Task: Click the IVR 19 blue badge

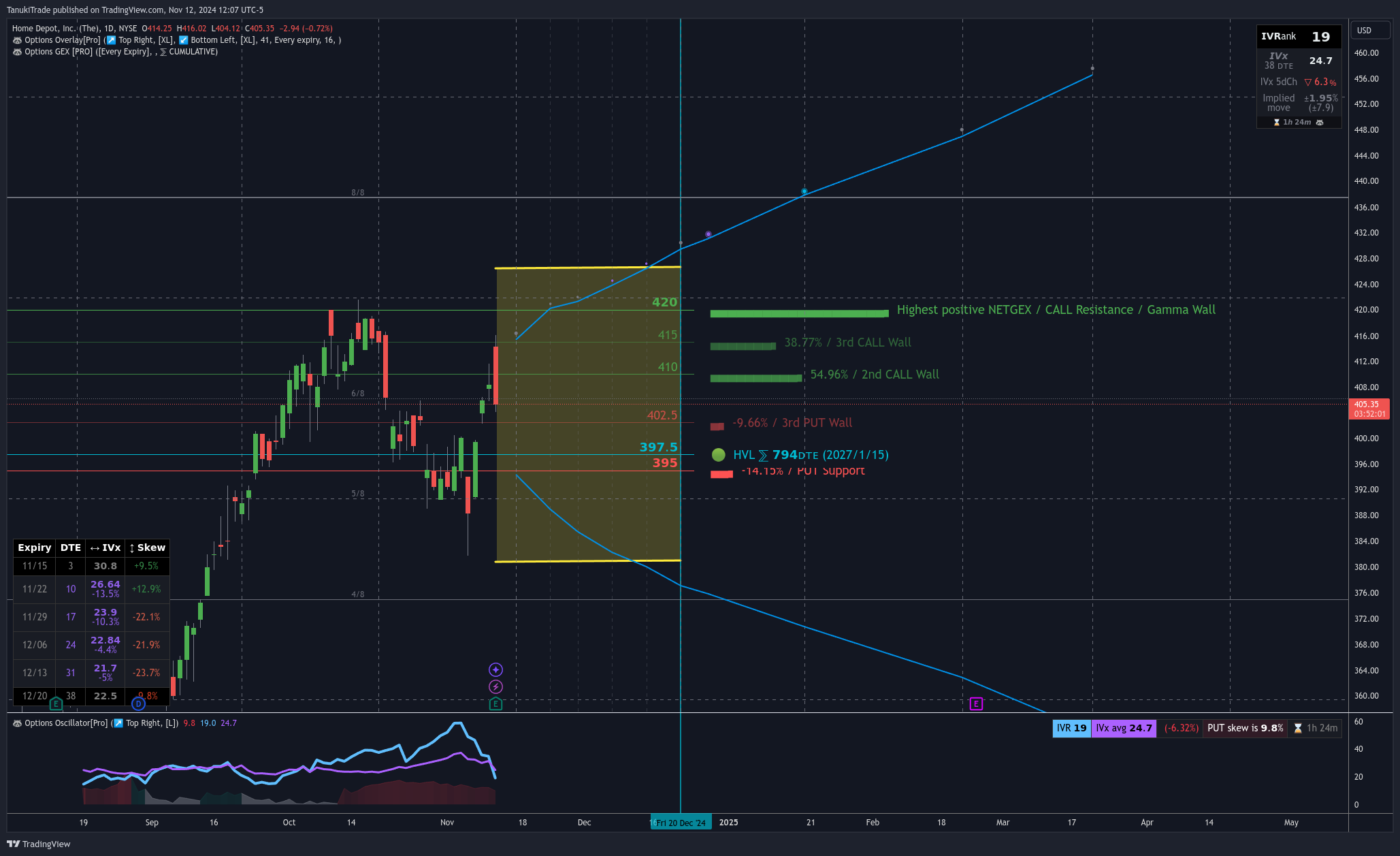Action: (1071, 728)
